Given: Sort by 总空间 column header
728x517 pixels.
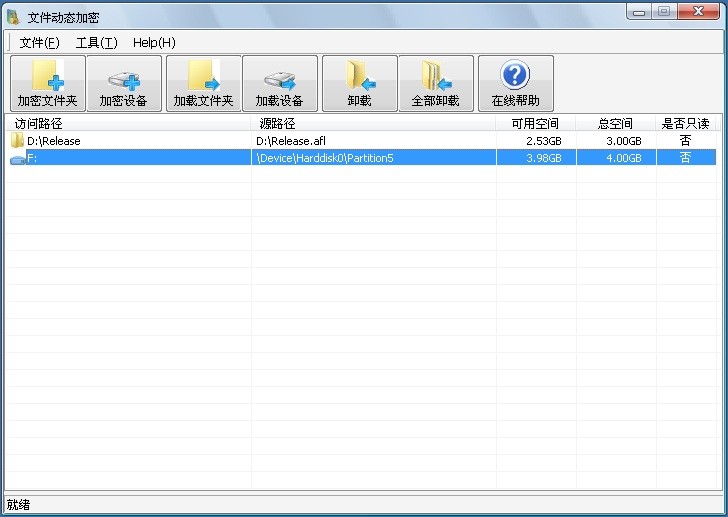Looking at the screenshot, I should coord(616,123).
